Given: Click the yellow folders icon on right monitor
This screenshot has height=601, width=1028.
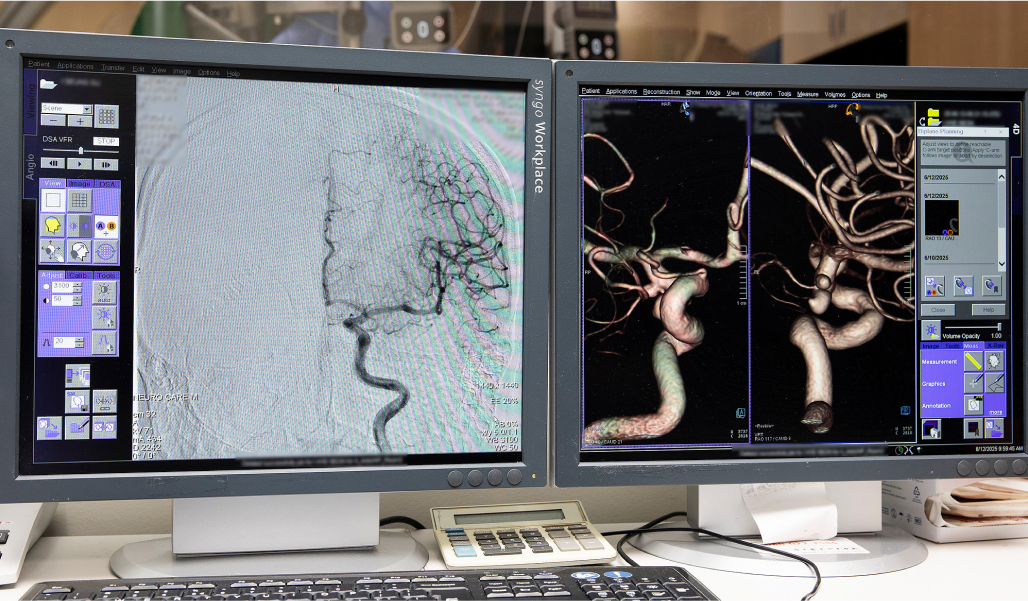Looking at the screenshot, I should (933, 117).
